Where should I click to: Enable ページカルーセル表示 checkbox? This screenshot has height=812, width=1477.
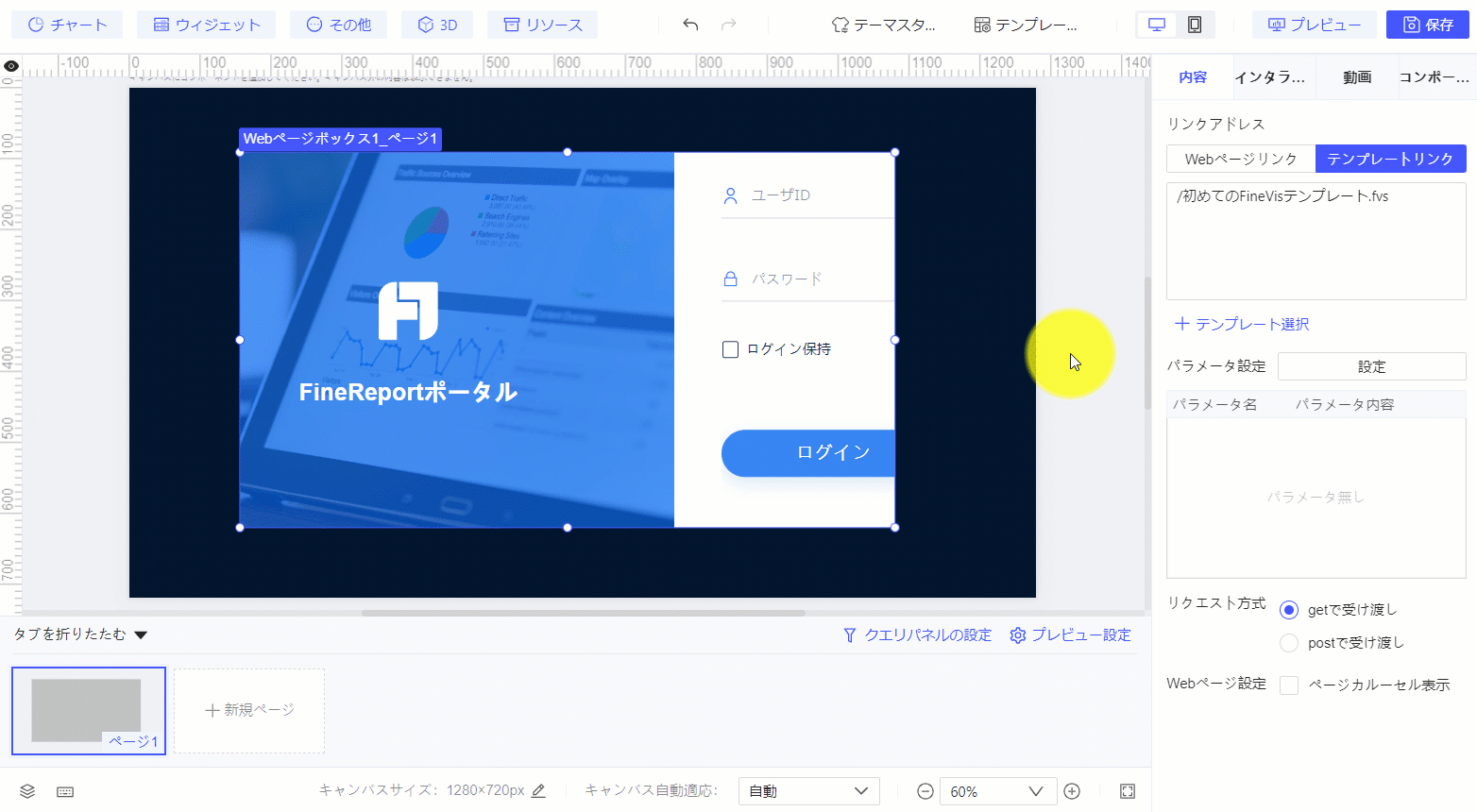[1289, 685]
